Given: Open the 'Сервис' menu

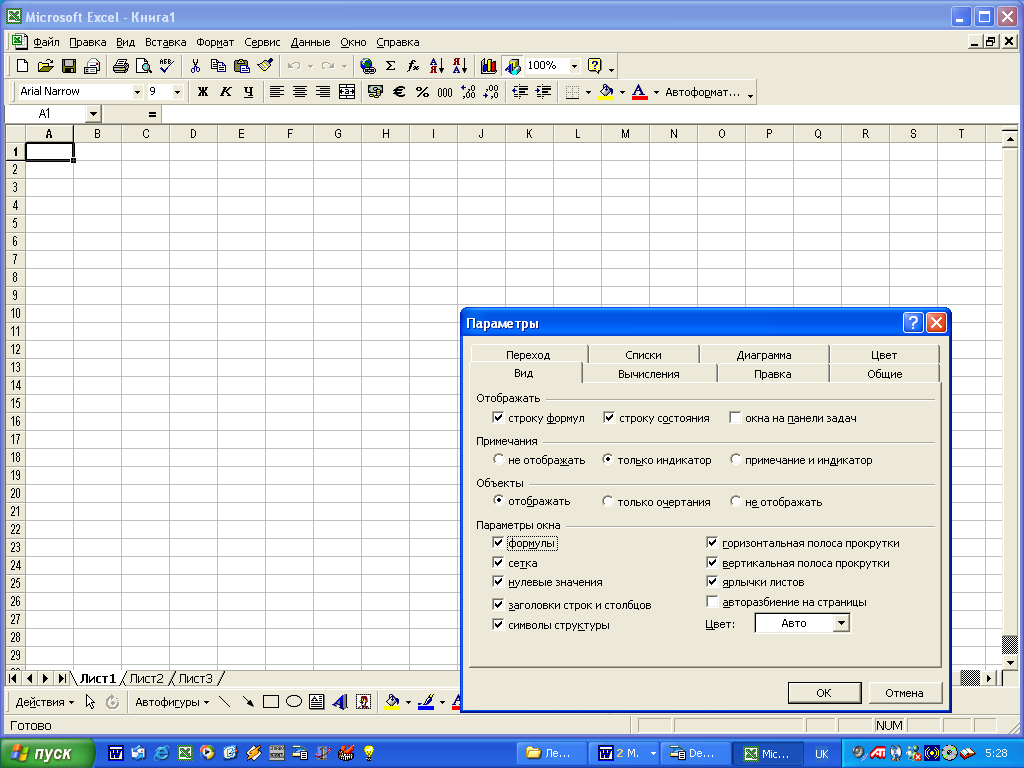Looking at the screenshot, I should 262,42.
